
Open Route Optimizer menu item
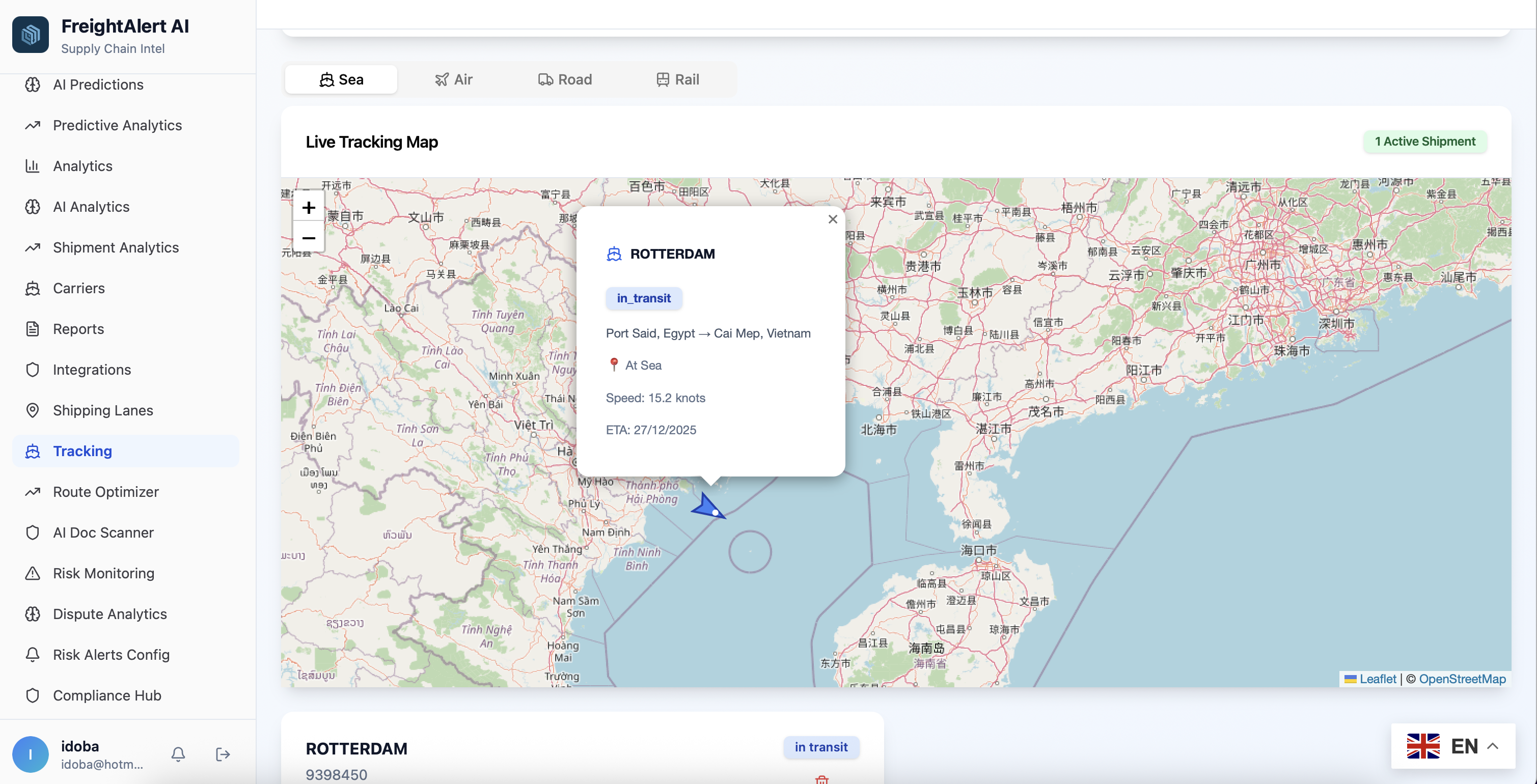pos(125,492)
